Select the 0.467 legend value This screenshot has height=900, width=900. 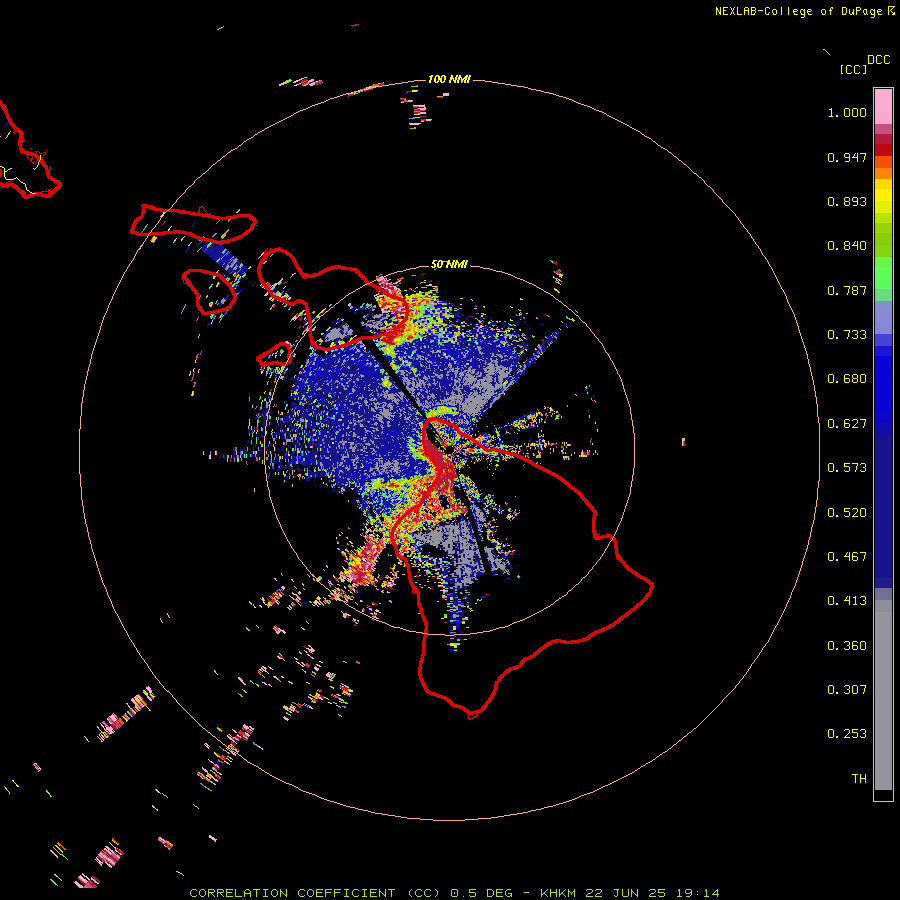(x=847, y=557)
